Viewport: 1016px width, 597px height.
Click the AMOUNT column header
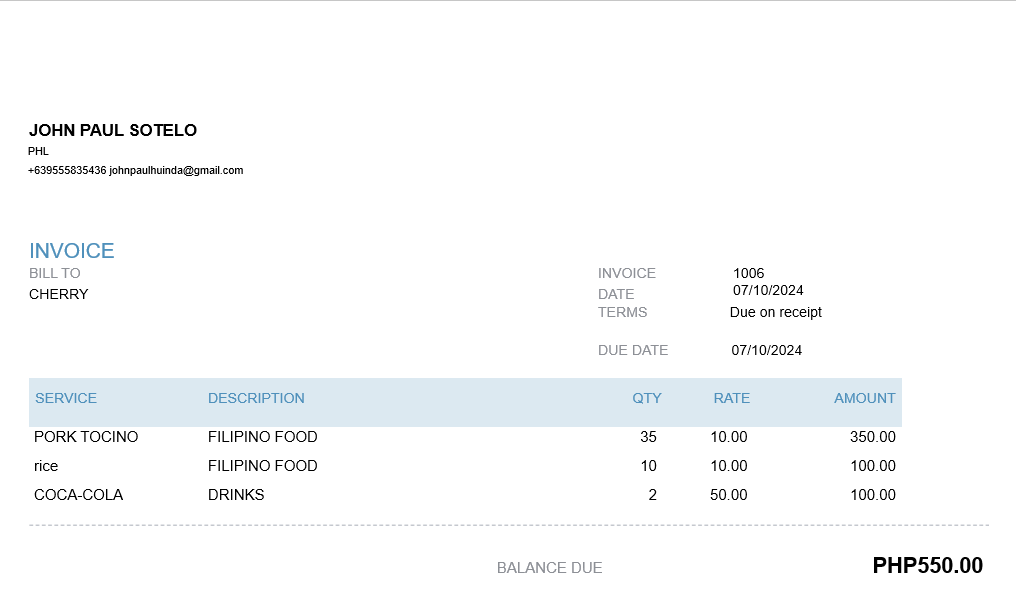point(864,398)
